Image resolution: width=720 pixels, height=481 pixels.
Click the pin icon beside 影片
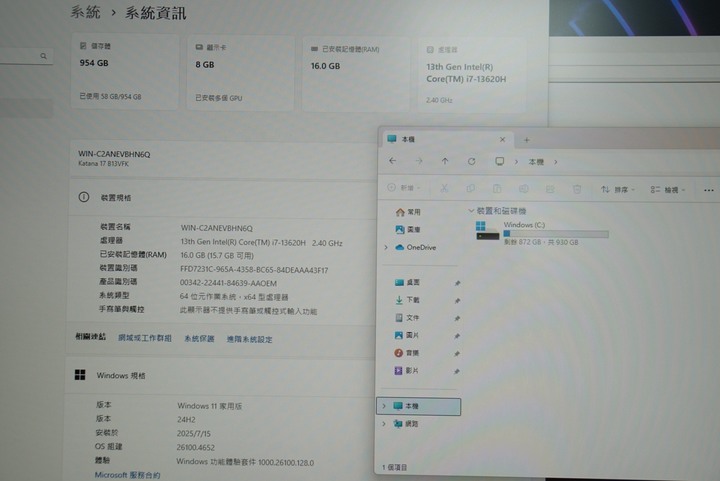coord(456,371)
